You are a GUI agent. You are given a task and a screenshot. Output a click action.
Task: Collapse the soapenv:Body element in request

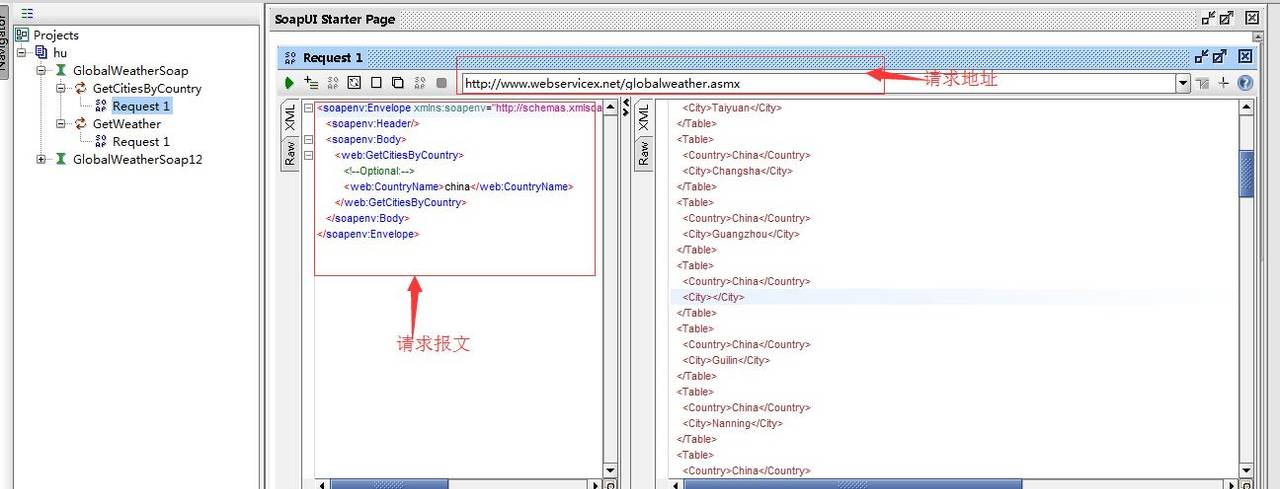click(308, 139)
